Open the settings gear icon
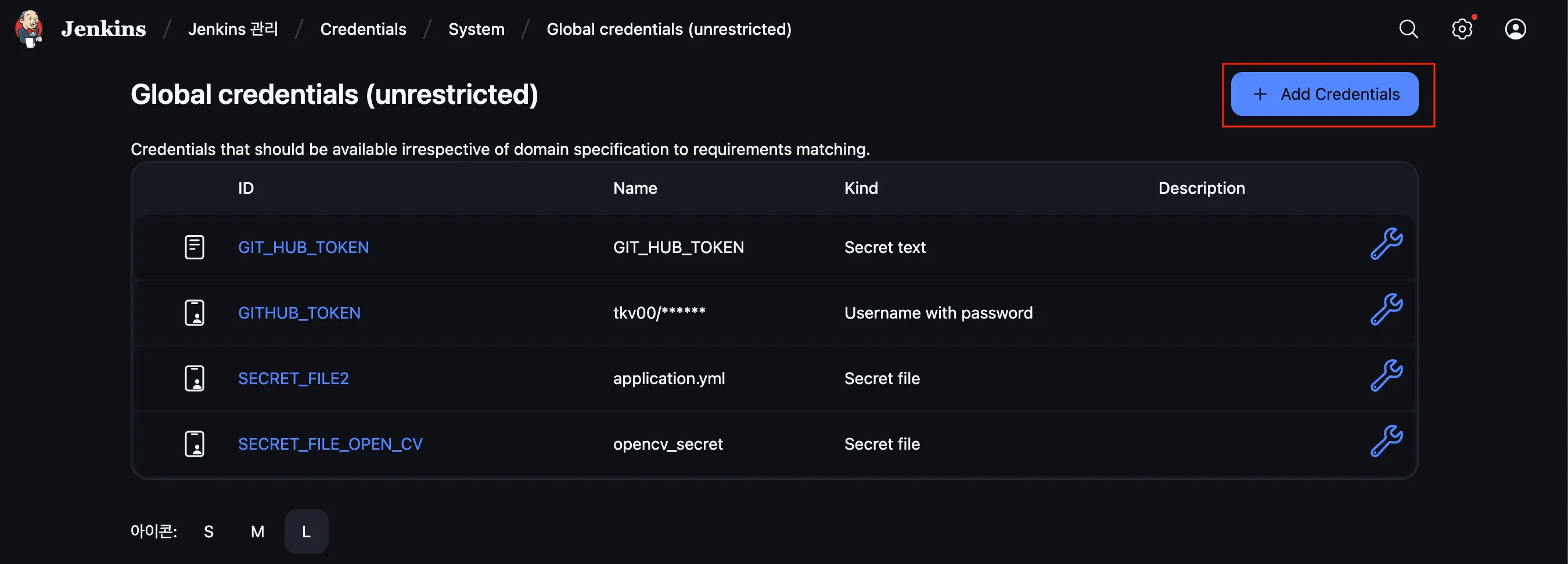Image resolution: width=1568 pixels, height=564 pixels. pos(1462,28)
